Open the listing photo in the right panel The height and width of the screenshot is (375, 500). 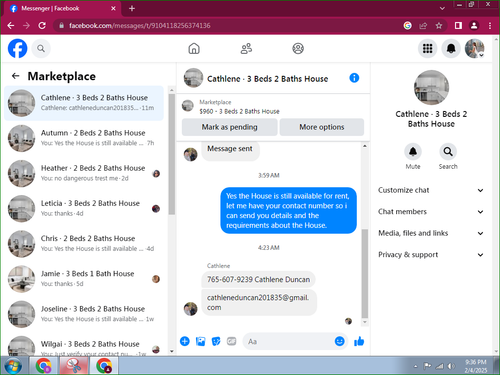pos(431,87)
